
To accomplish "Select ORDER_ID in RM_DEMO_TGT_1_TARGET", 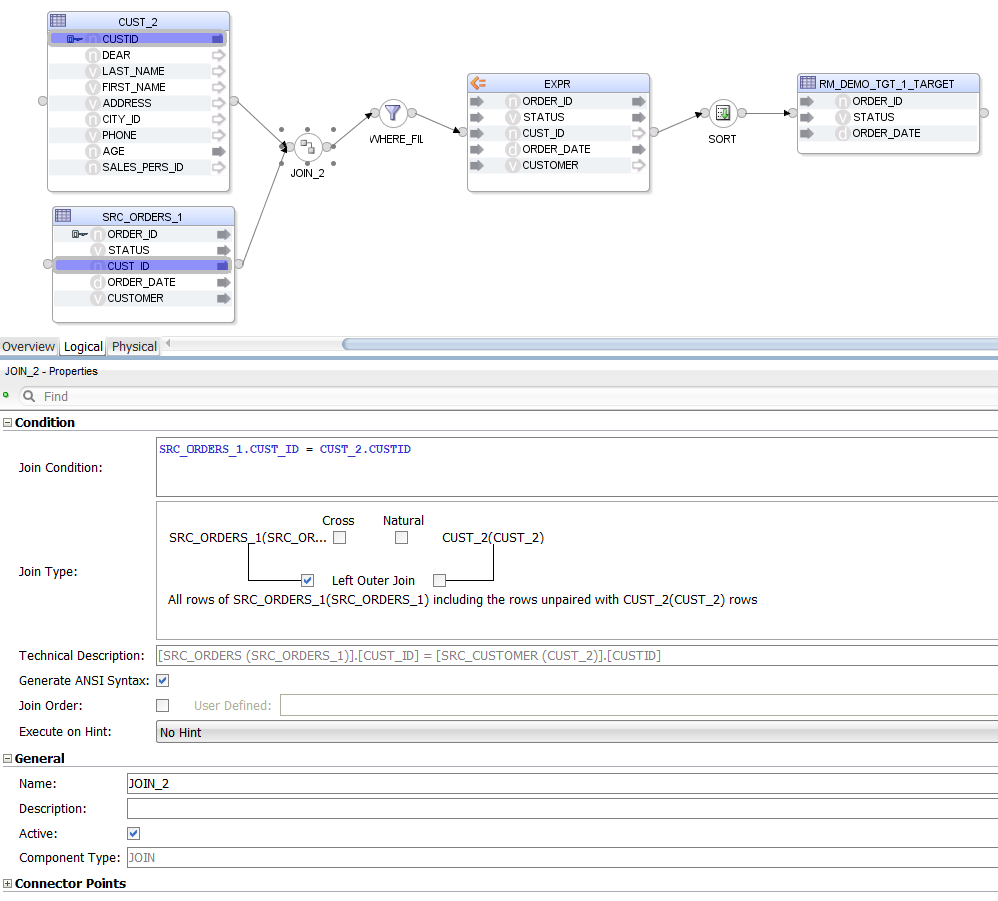I will pyautogui.click(x=888, y=101).
